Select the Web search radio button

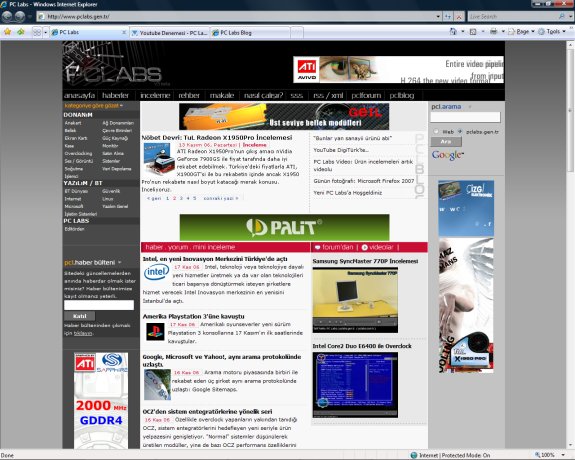(x=436, y=131)
